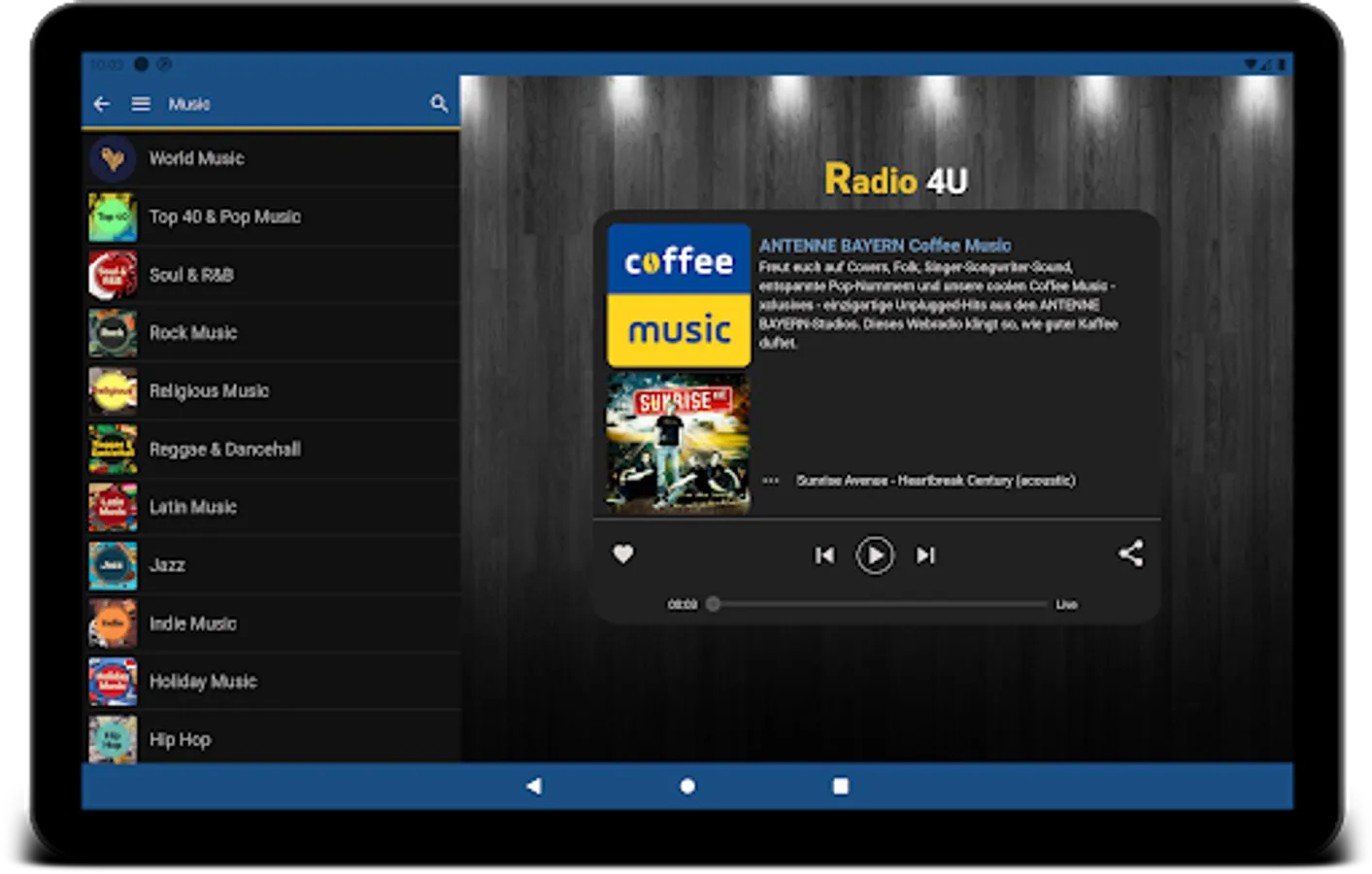
Task: Click the Music header title
Action: (x=189, y=104)
